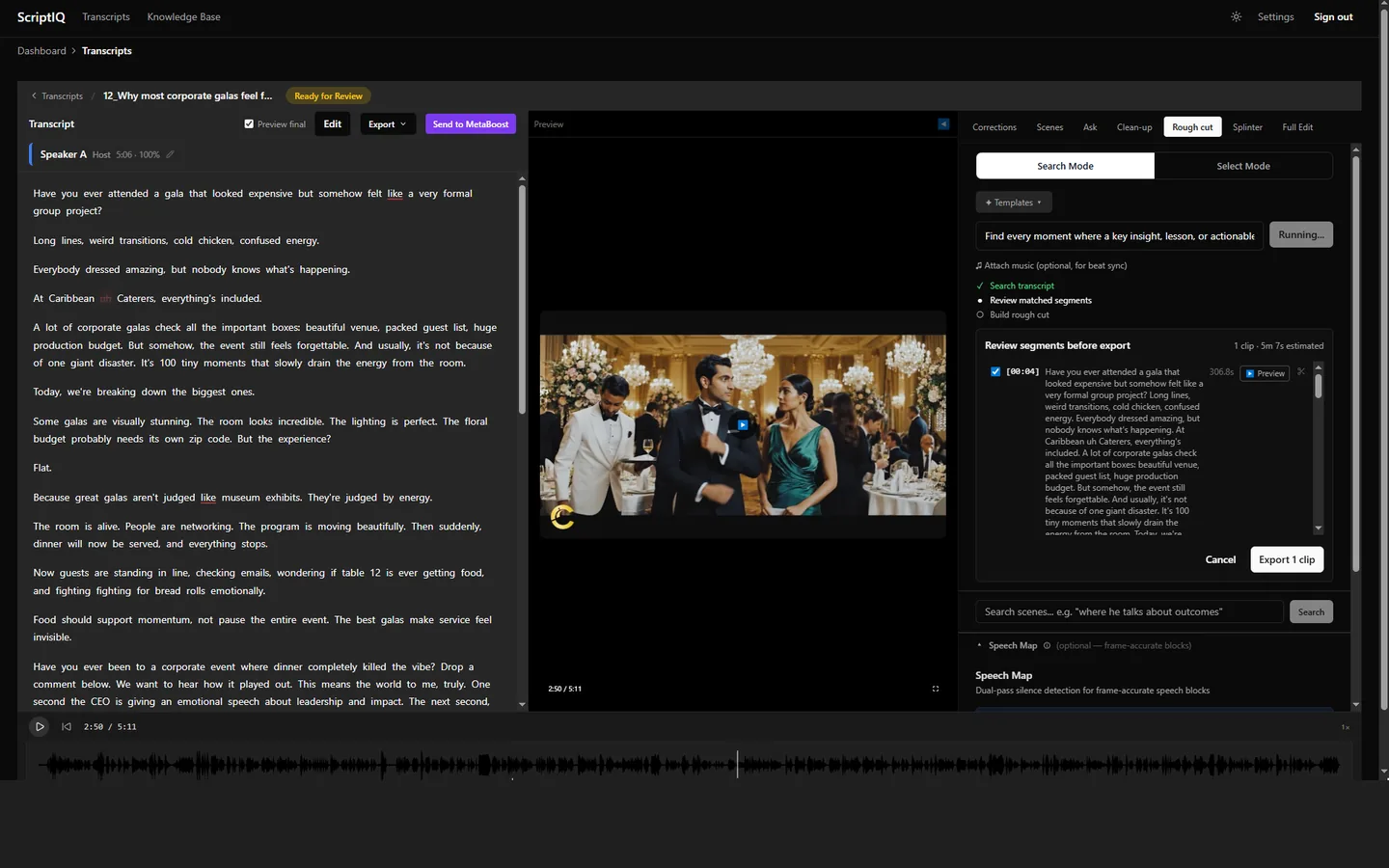Open the Splinter tab
This screenshot has width=1389, height=868.
click(x=1247, y=127)
